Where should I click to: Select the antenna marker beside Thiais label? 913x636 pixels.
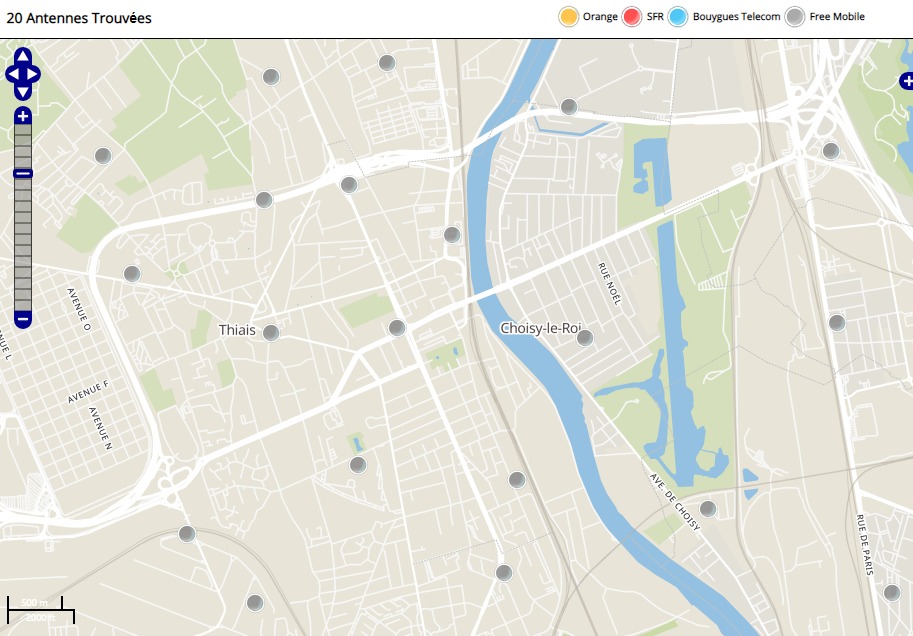point(270,332)
